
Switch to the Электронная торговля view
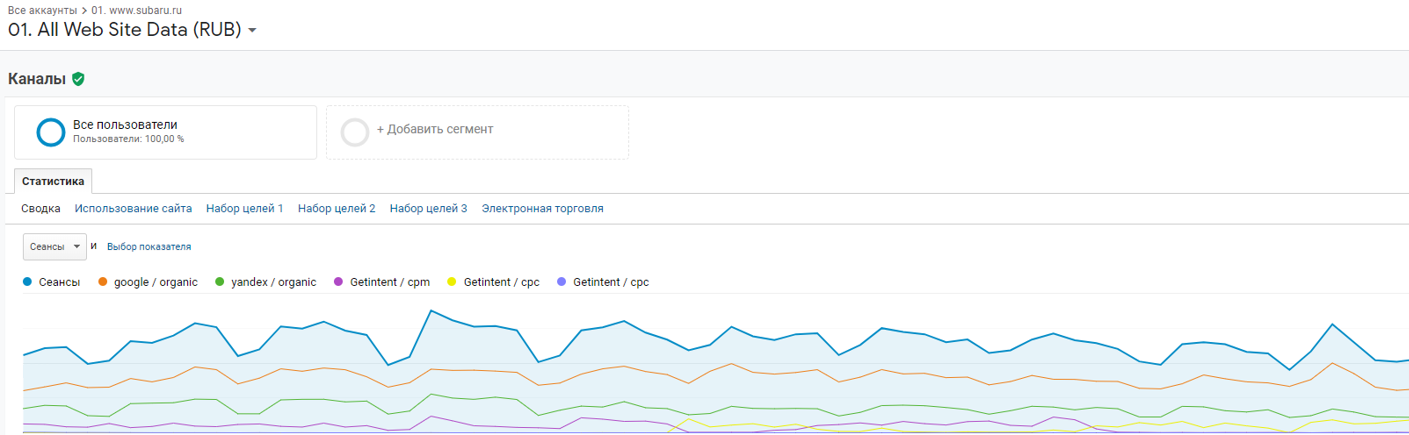tap(542, 209)
